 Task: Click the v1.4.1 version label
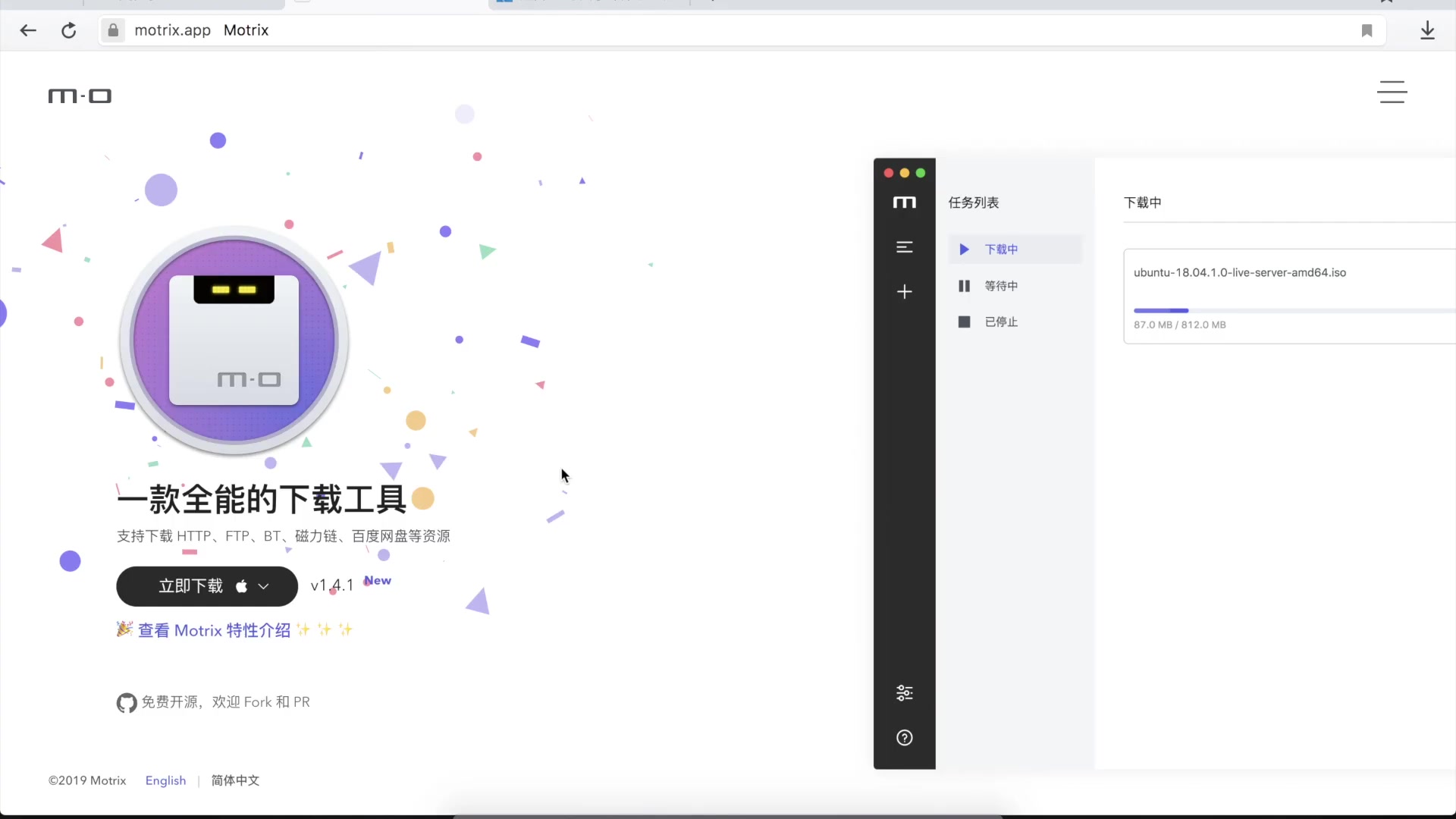[332, 585]
